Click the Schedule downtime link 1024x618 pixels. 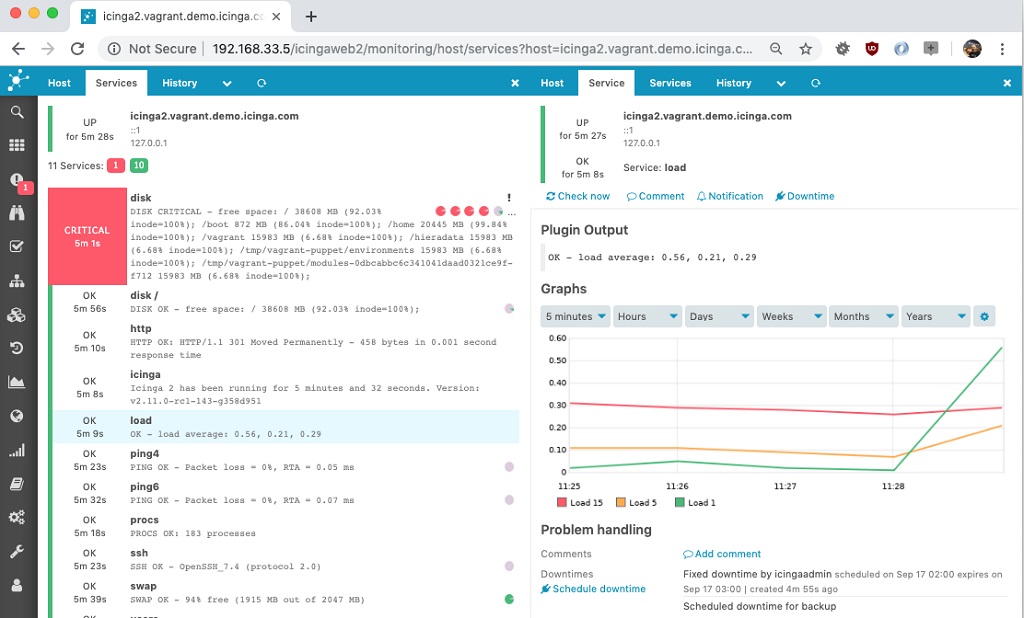593,589
